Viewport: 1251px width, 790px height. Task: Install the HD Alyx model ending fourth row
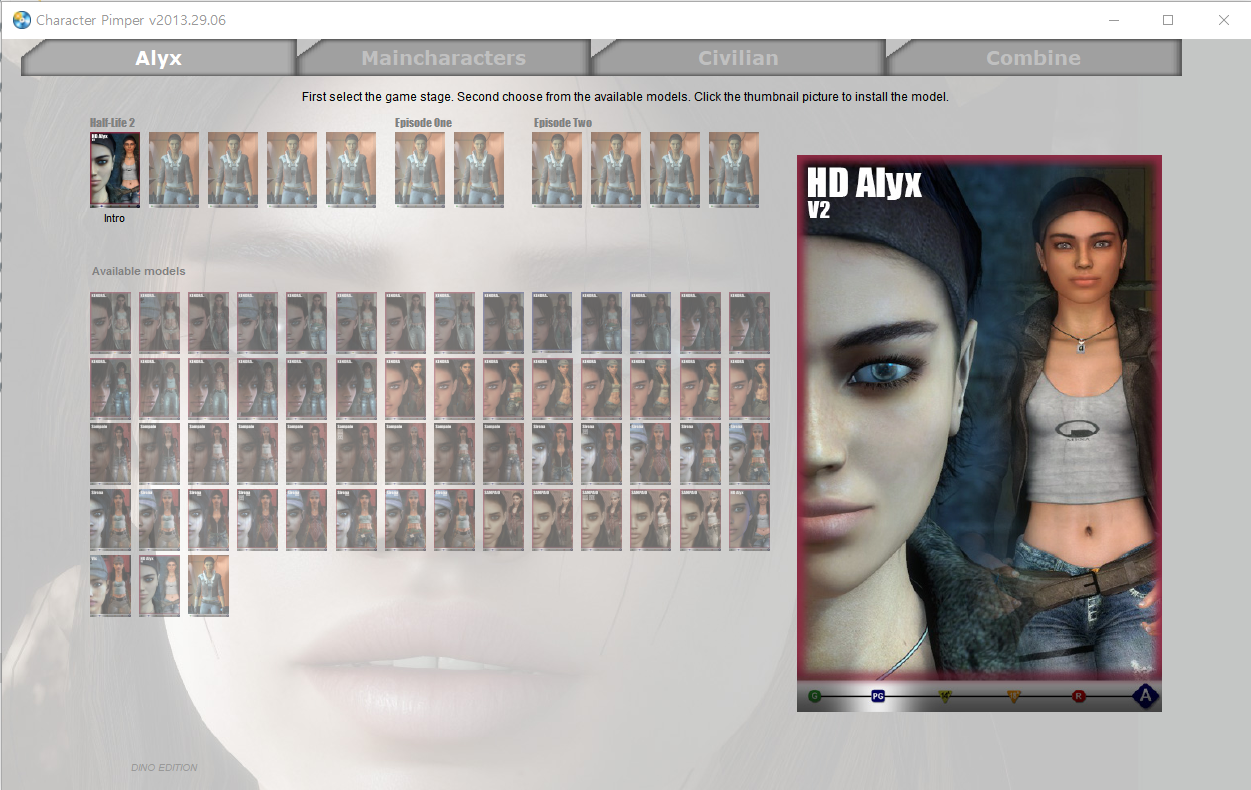pyautogui.click(x=749, y=520)
